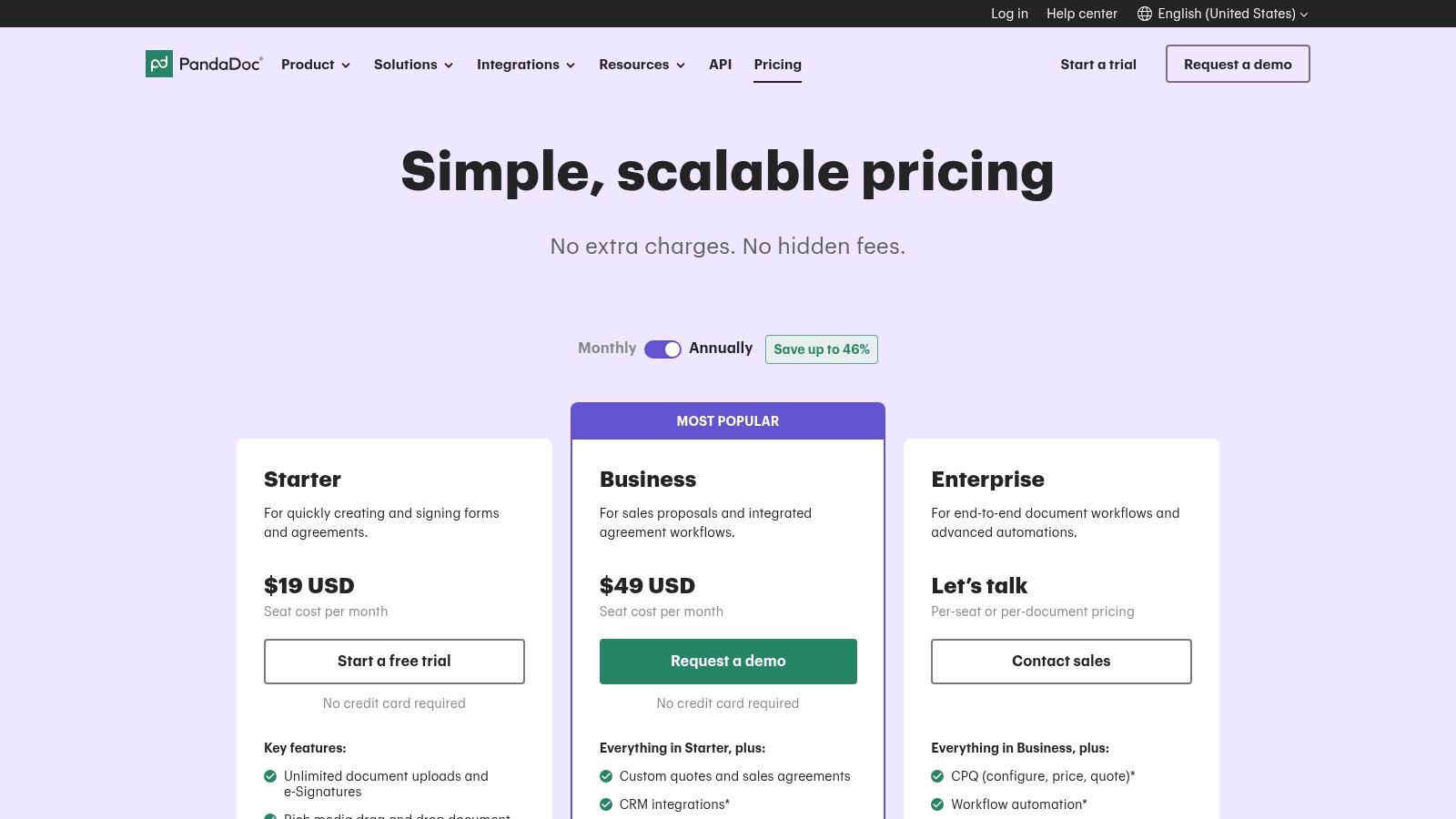Screen dimensions: 1456x819
Task: Click checkmark icon next to CRM integrations
Action: coord(606,804)
